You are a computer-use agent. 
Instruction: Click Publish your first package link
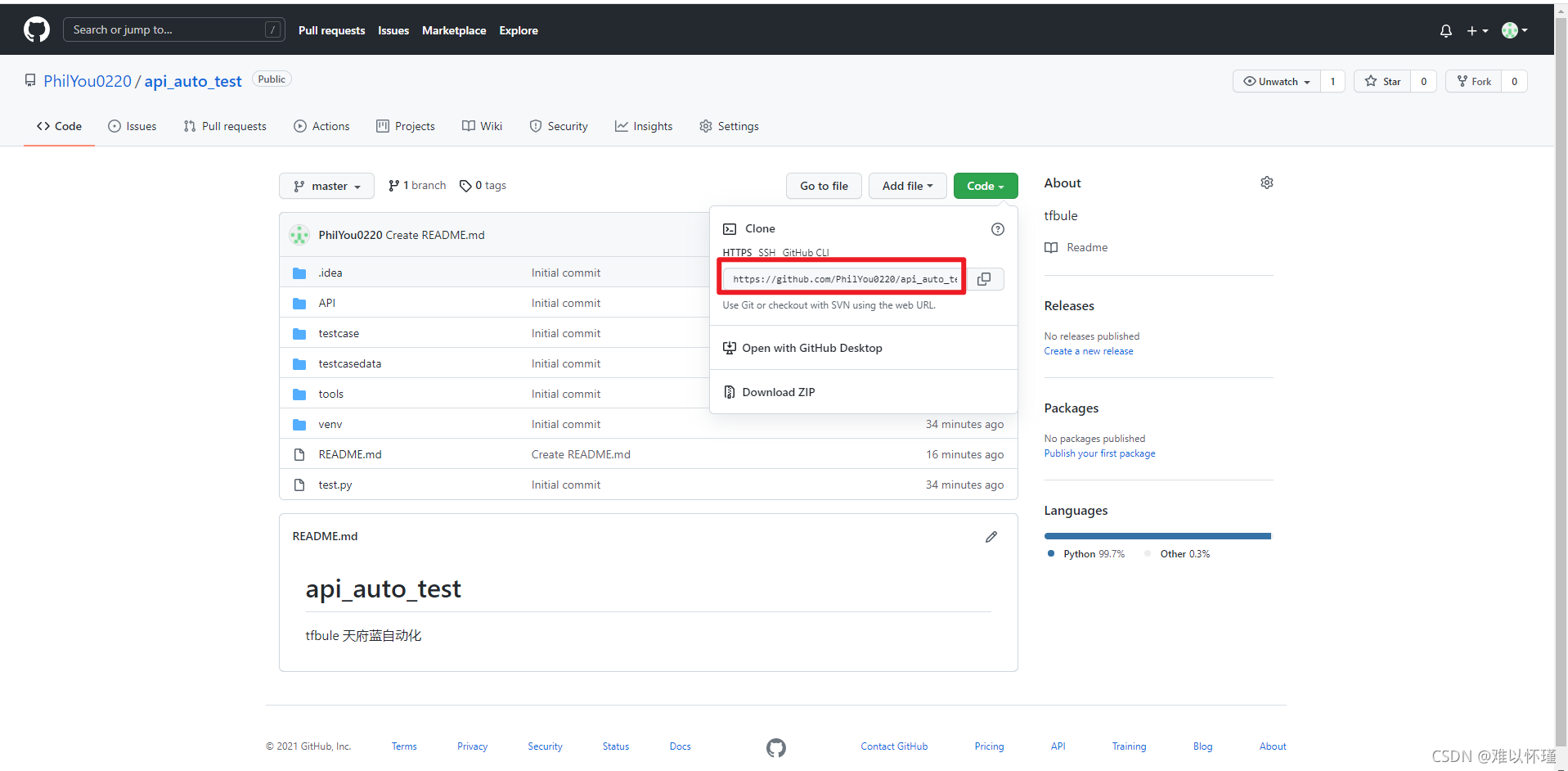[1099, 453]
